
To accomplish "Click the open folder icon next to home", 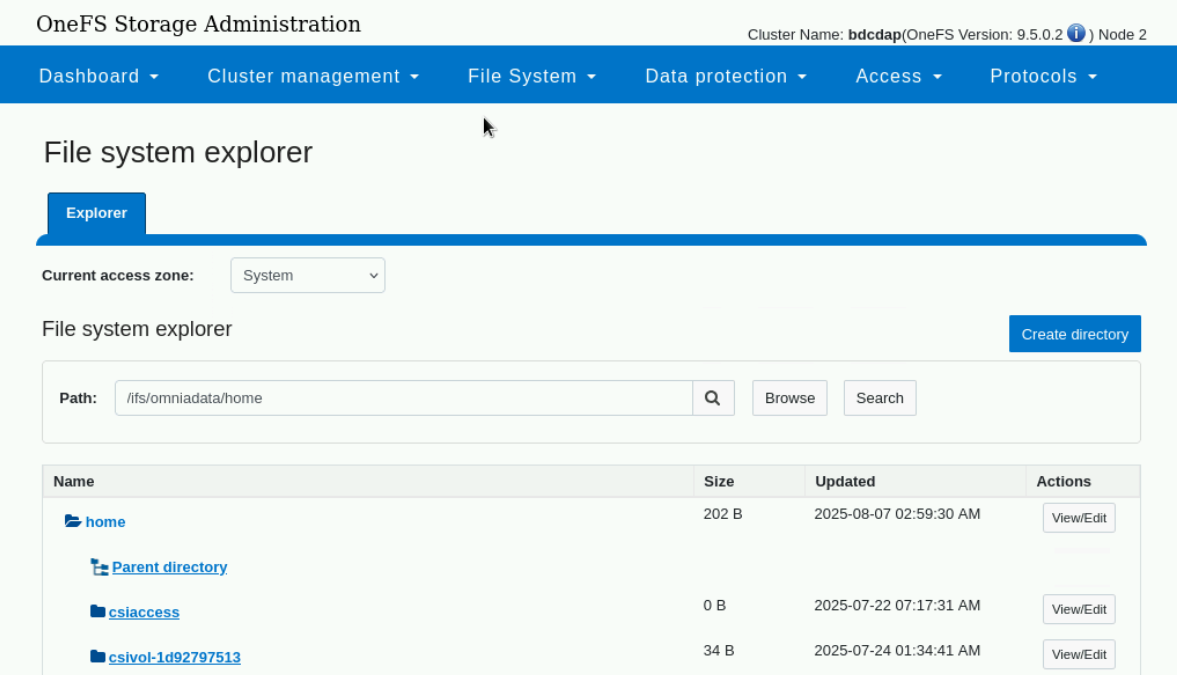I will click(x=73, y=521).
